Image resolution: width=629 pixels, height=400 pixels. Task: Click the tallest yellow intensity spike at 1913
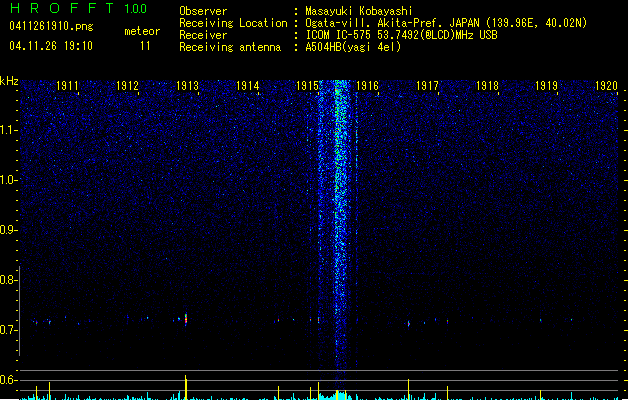pyautogui.click(x=186, y=387)
